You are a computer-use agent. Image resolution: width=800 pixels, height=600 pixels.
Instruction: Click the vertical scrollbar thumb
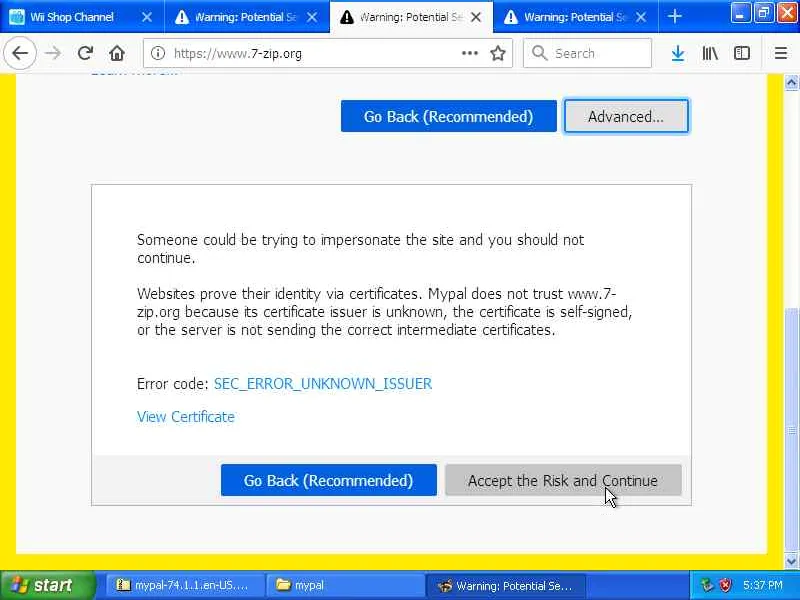pos(791,430)
